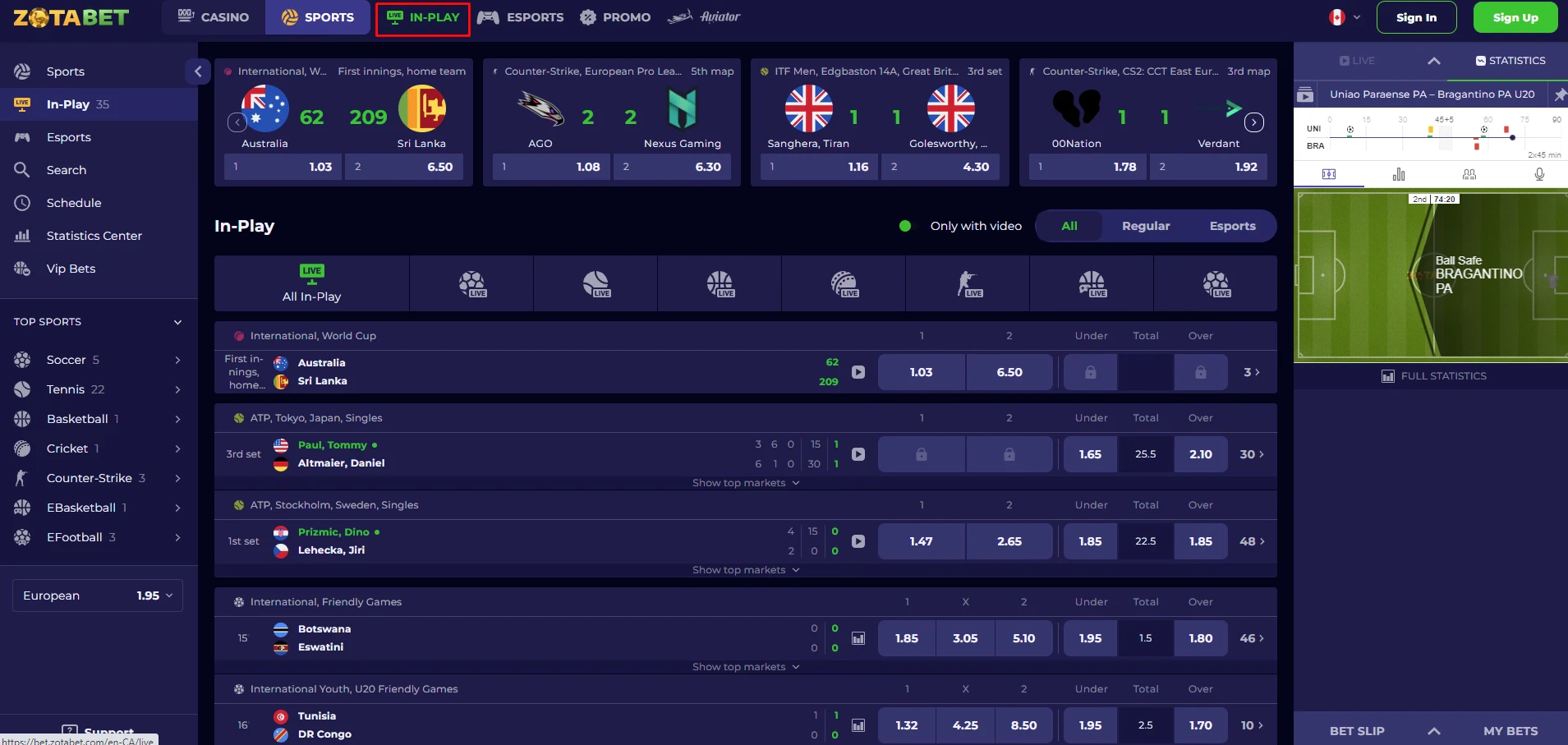Open Full Statistics link

[x=1434, y=376]
